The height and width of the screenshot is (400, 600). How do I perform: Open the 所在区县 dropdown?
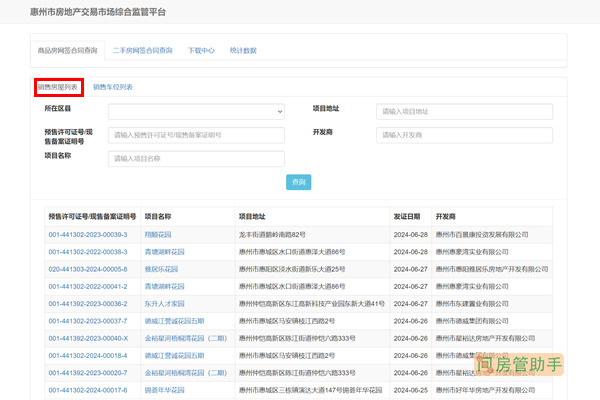point(196,112)
